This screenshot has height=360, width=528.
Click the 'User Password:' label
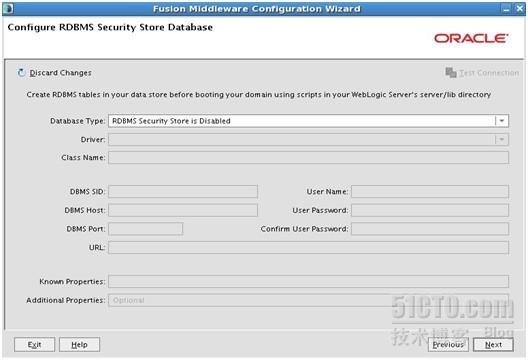click(320, 210)
